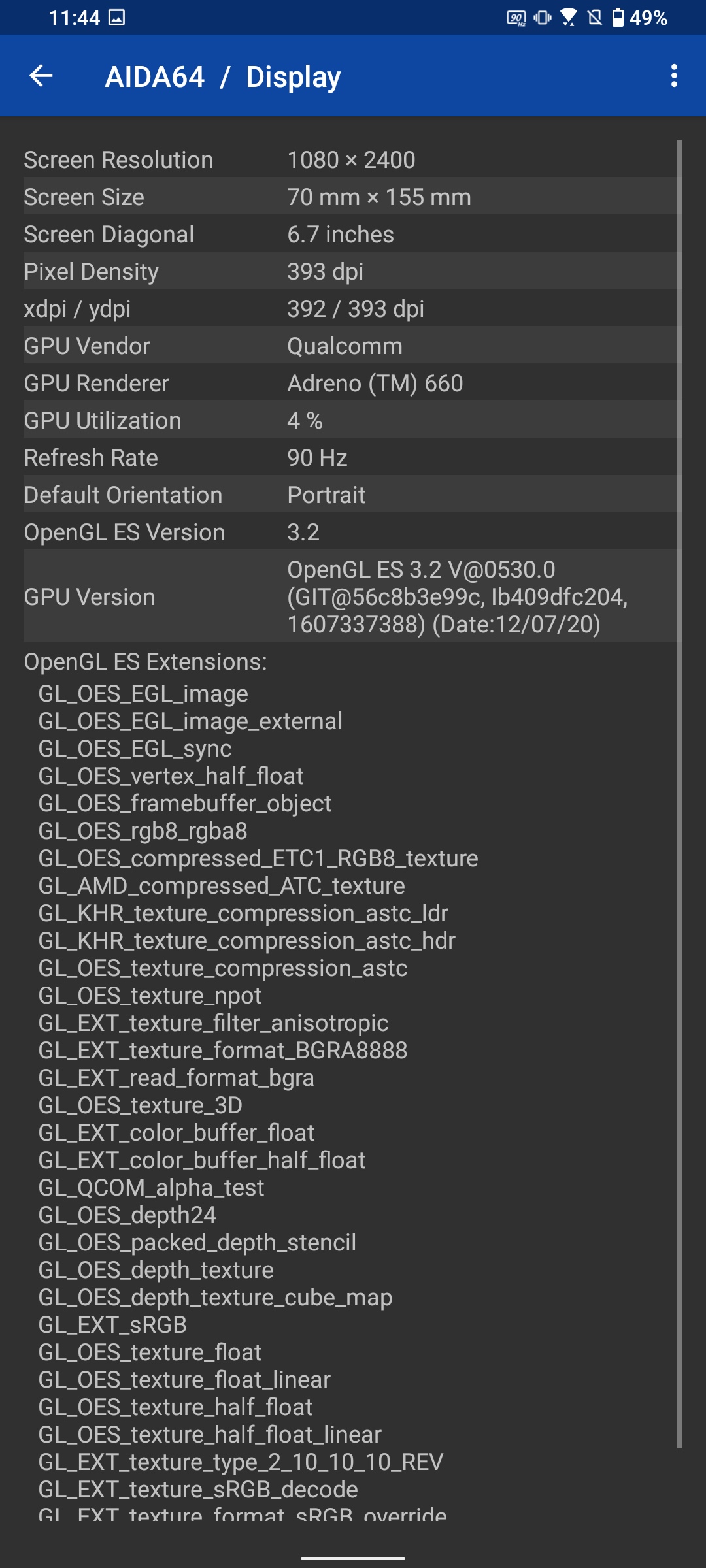Tap the 90Hz refresh rate status icon
This screenshot has height=1568, width=706.
(516, 18)
